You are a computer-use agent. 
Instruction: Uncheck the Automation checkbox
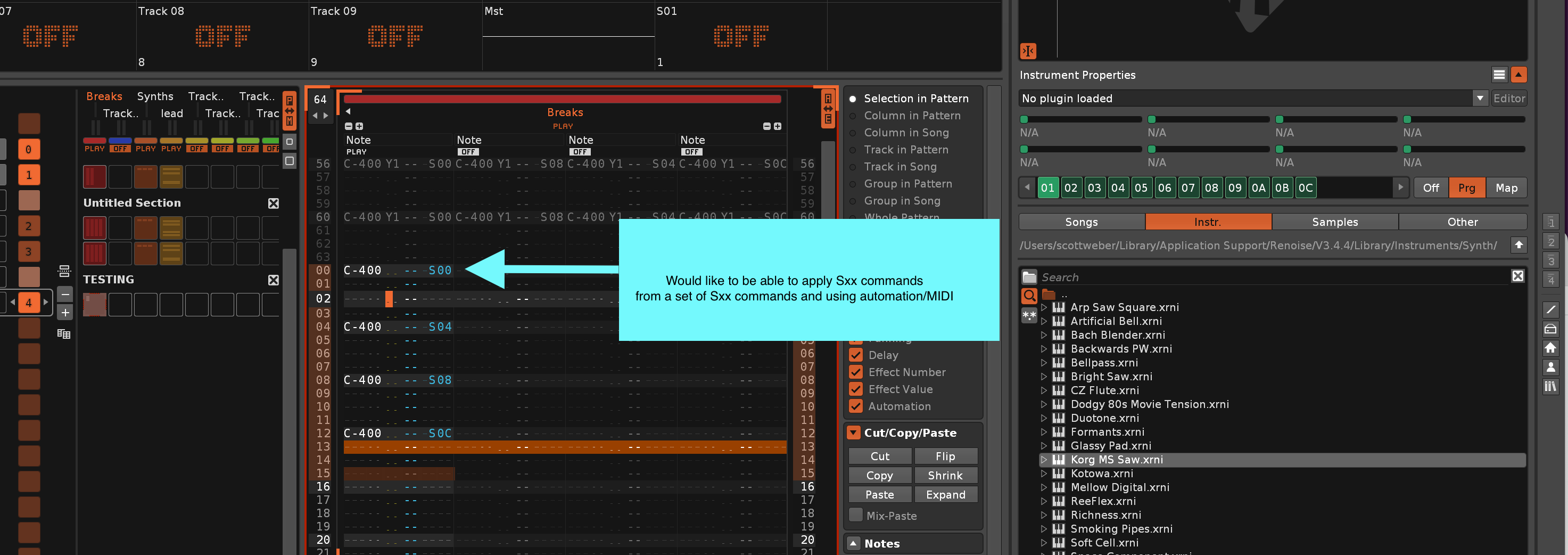[855, 406]
